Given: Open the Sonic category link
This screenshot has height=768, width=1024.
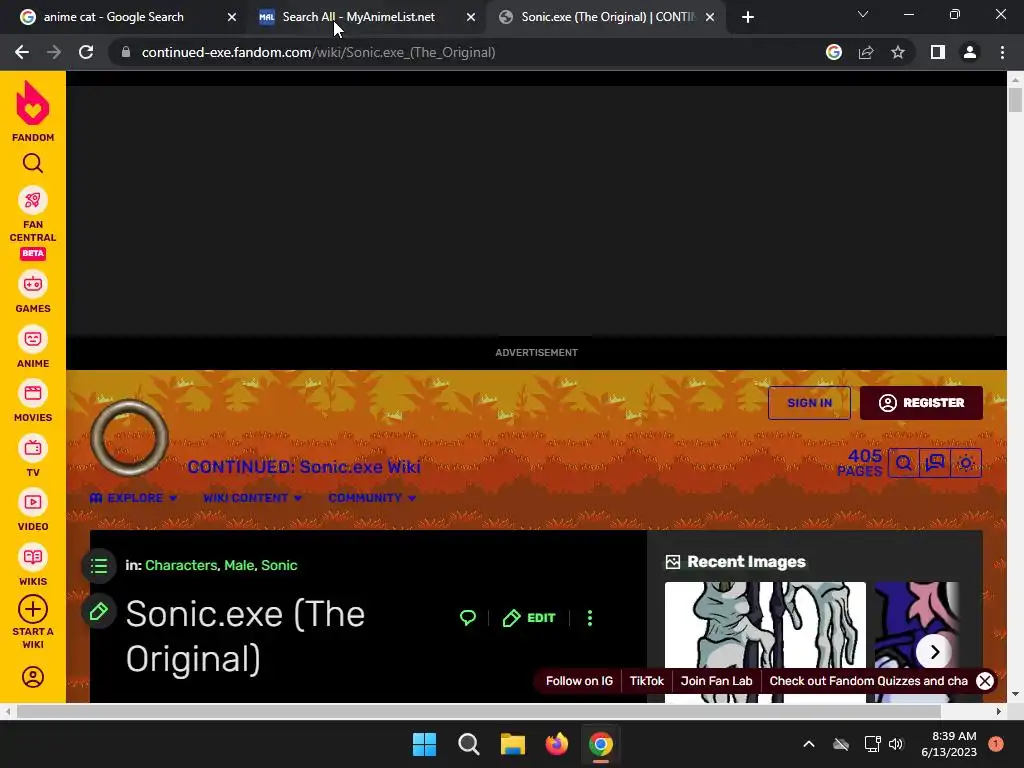Looking at the screenshot, I should (279, 566).
